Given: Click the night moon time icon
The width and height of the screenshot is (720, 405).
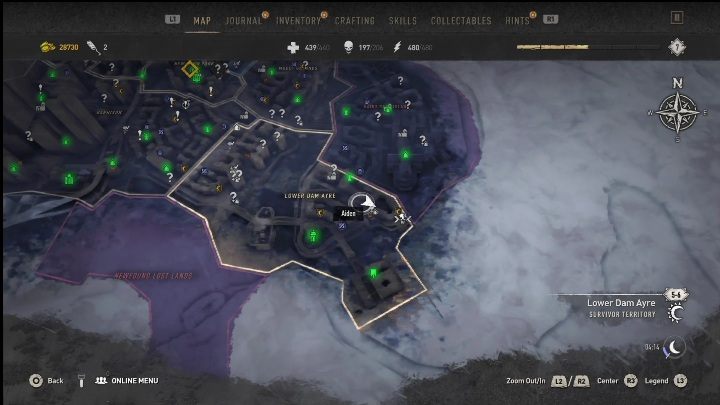Looking at the screenshot, I should click(x=674, y=348).
